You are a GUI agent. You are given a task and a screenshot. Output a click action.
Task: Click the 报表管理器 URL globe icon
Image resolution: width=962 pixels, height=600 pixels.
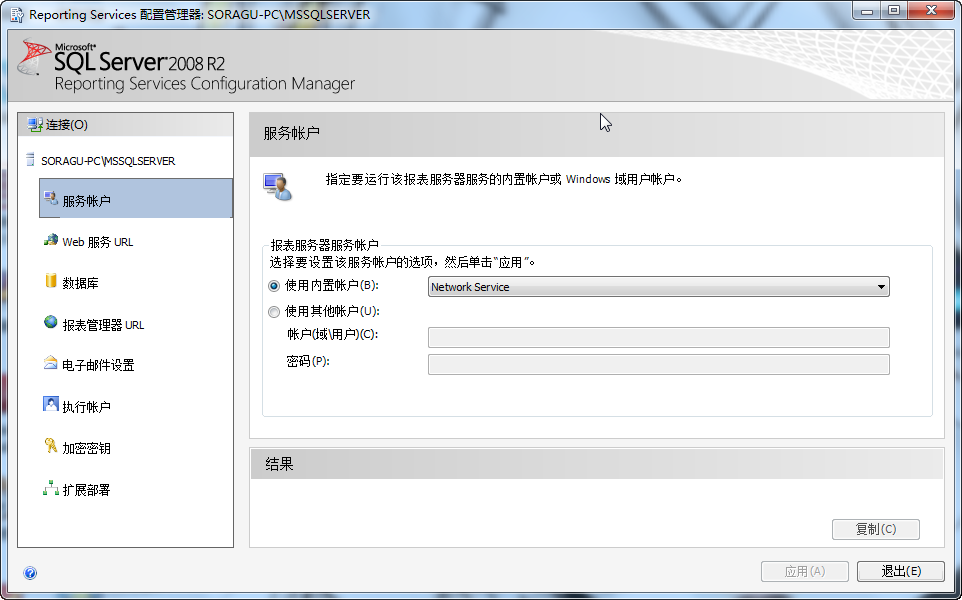[x=50, y=322]
